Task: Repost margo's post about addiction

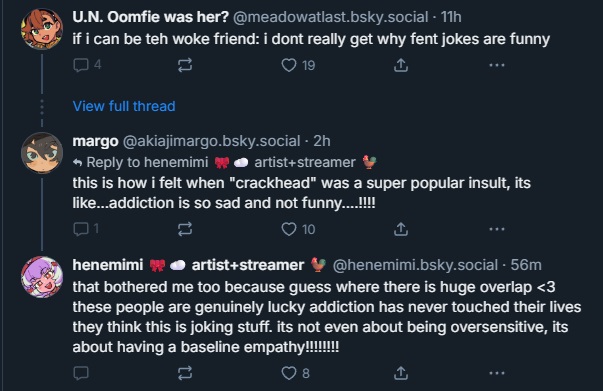Action: (185, 229)
